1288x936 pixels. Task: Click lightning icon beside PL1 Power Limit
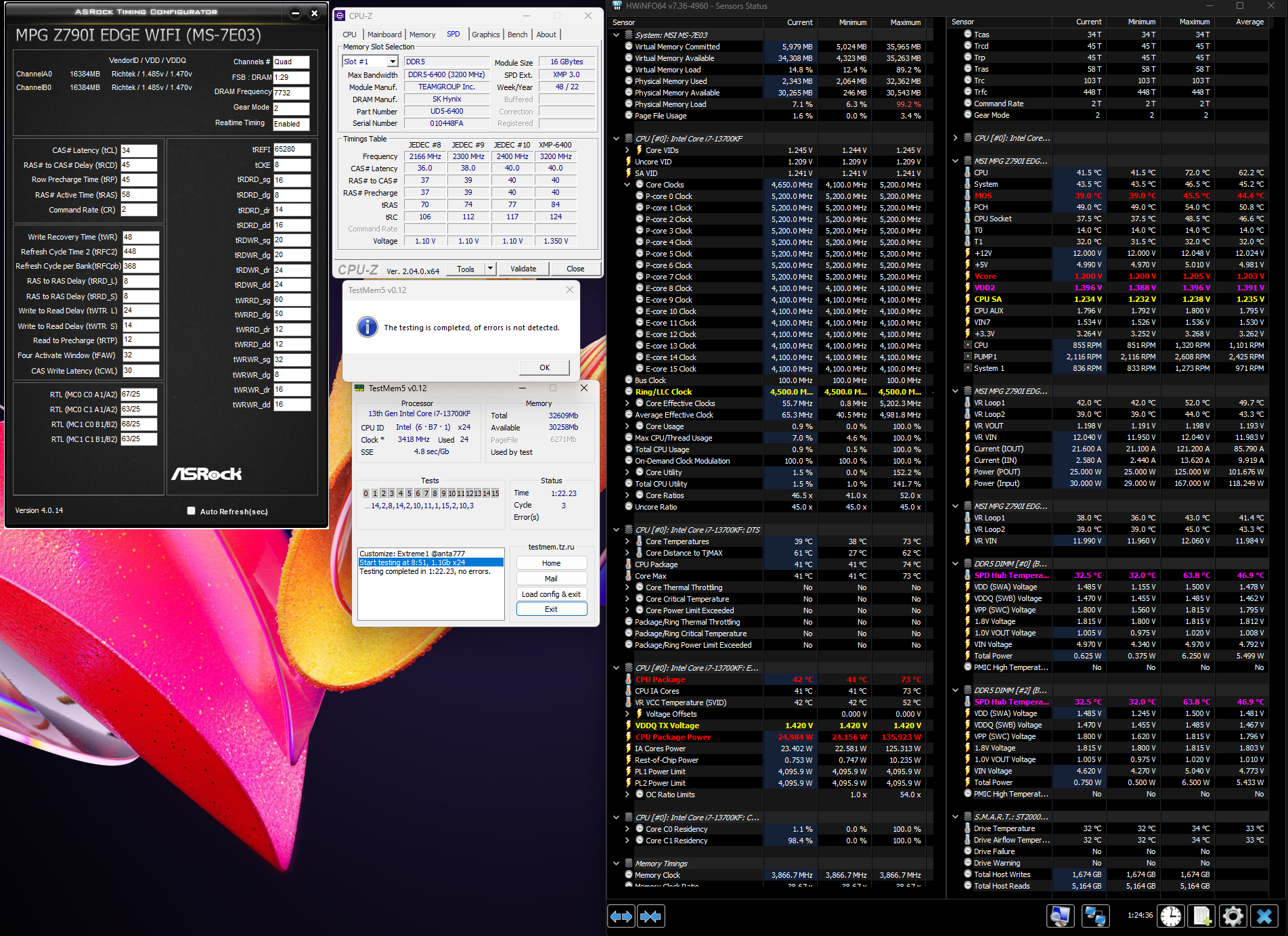click(629, 772)
